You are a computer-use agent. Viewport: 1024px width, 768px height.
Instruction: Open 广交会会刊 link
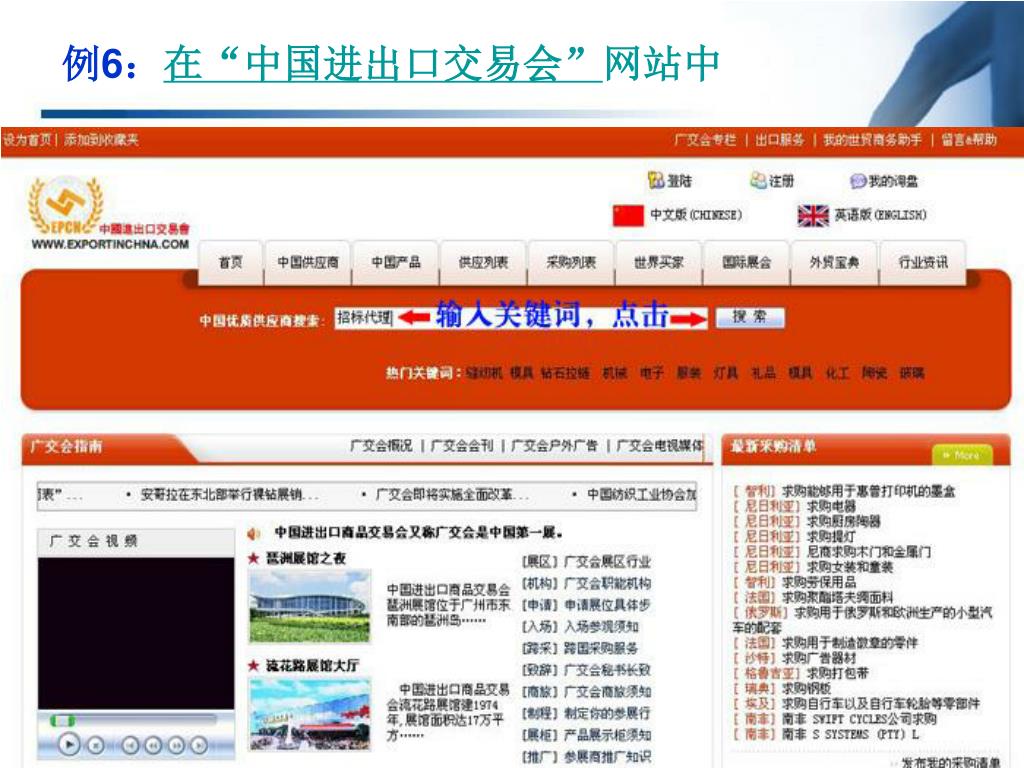(462, 445)
